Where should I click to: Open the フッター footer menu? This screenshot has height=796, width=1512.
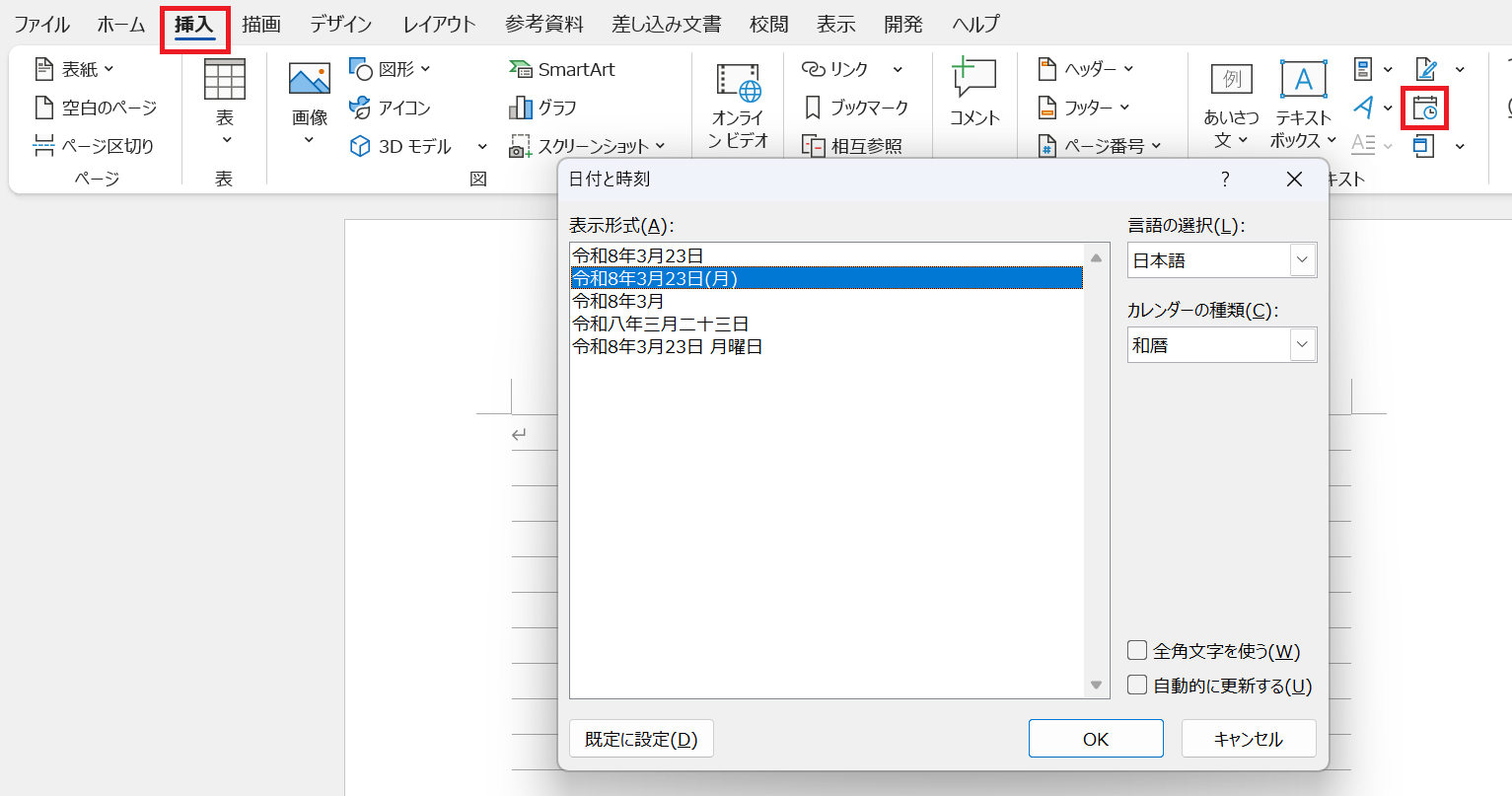click(x=1083, y=108)
